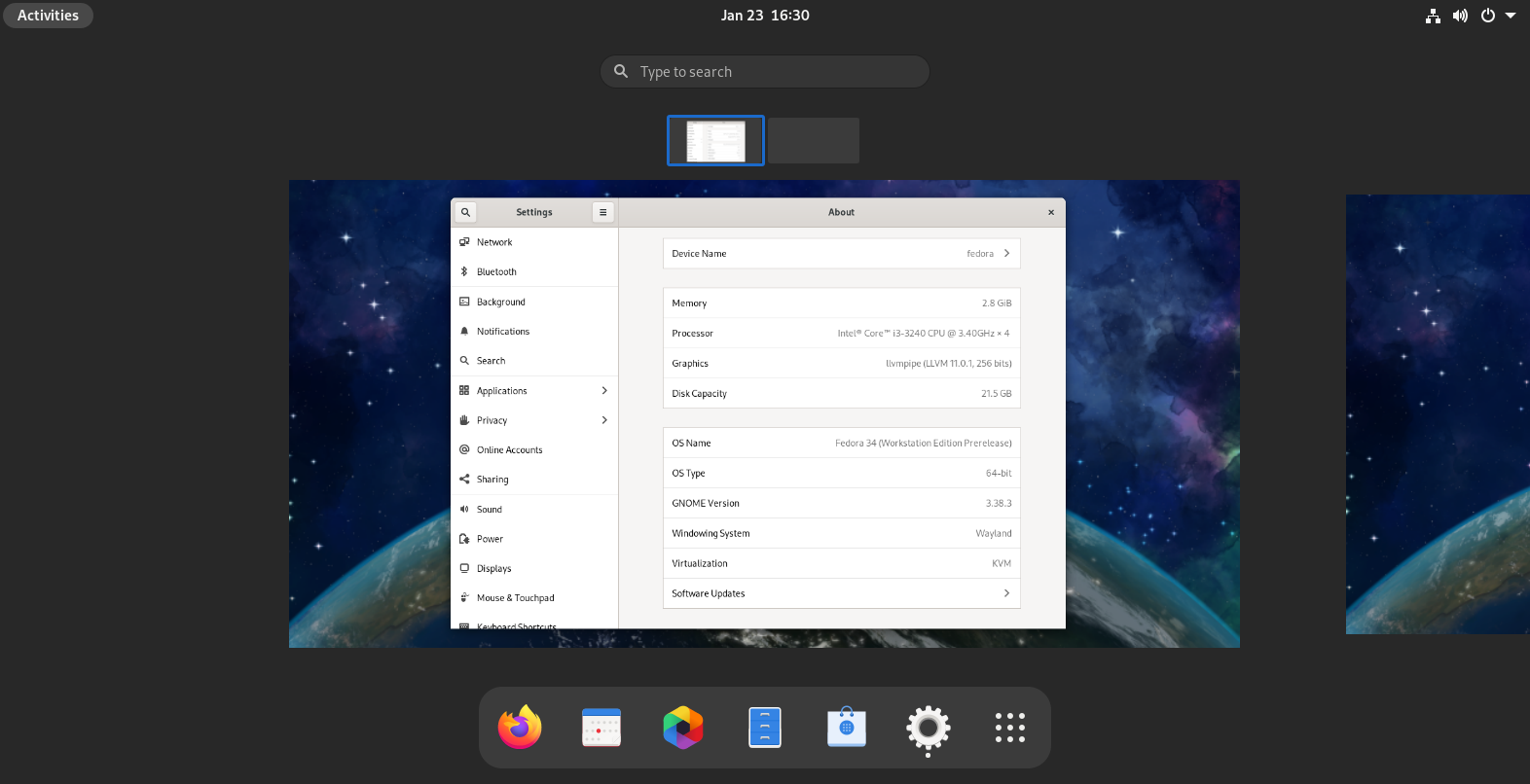Screen dimensions: 1530x784
Task: Launch the Calendar app in dock
Action: [x=601, y=728]
